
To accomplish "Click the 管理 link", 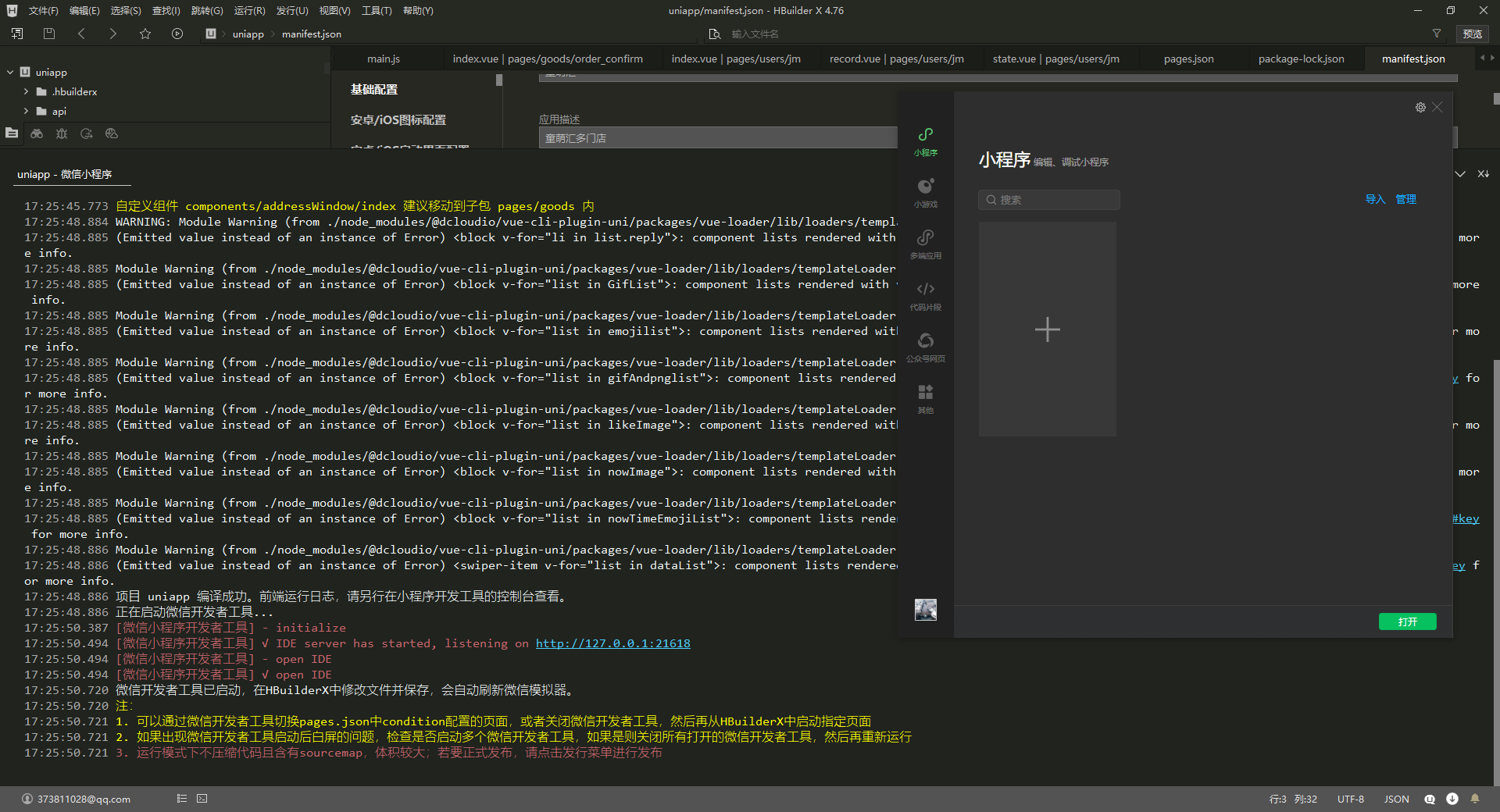I will click(1405, 199).
